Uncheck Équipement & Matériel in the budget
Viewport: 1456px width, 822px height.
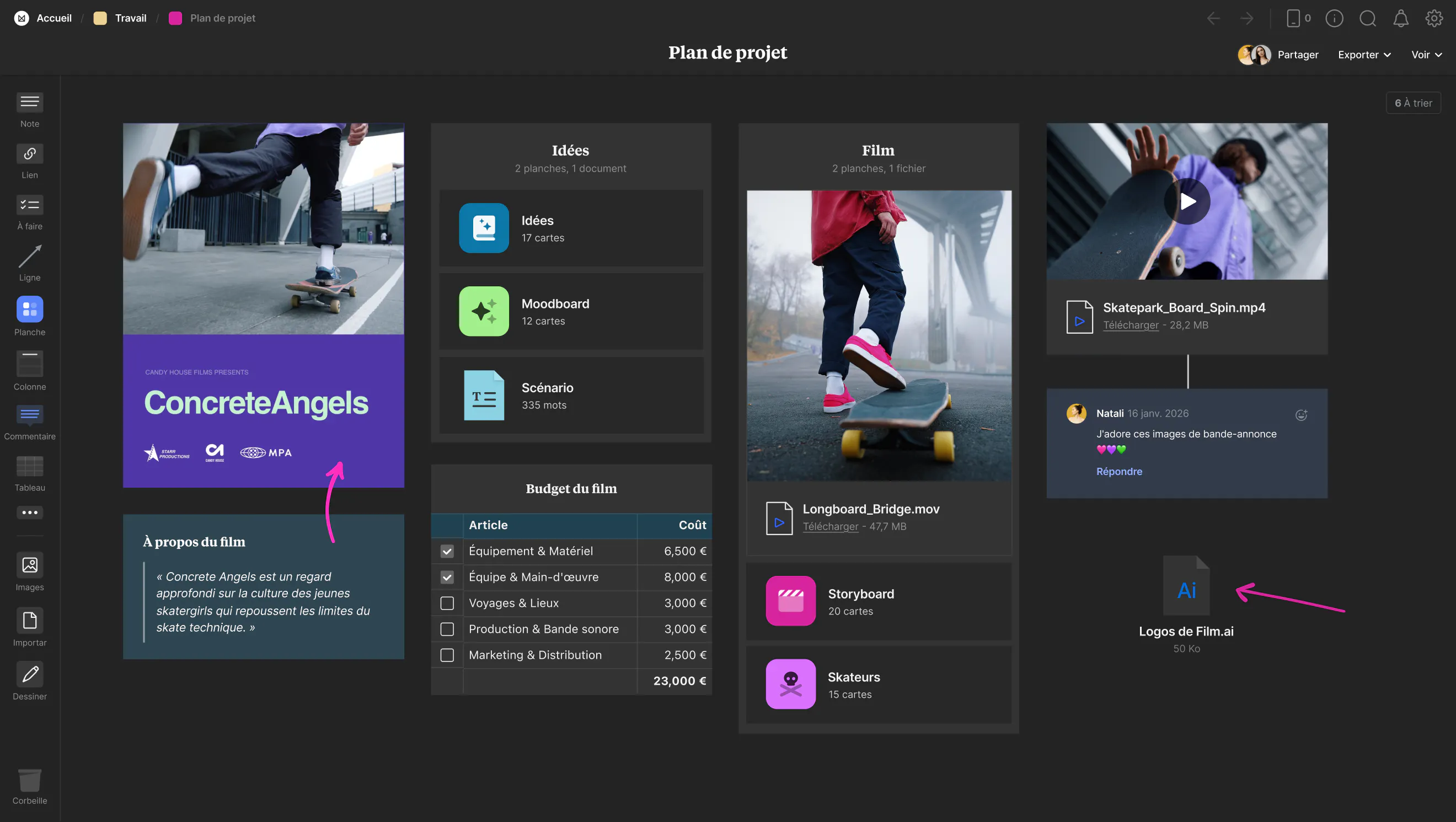447,551
